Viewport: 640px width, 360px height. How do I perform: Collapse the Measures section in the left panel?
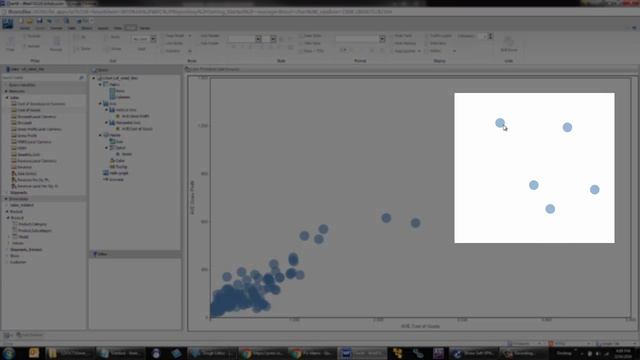(x=6, y=91)
